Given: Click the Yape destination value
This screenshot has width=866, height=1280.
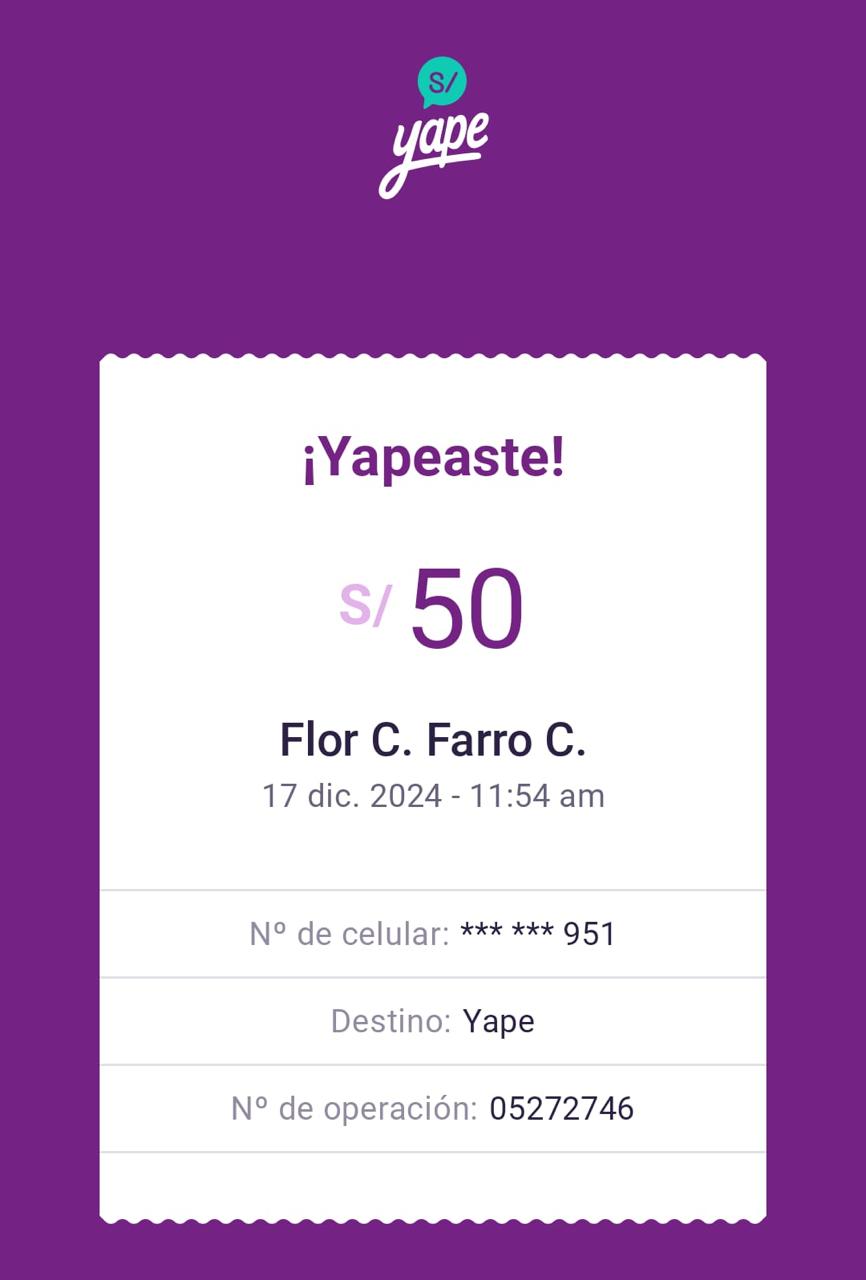Looking at the screenshot, I should (x=499, y=1021).
